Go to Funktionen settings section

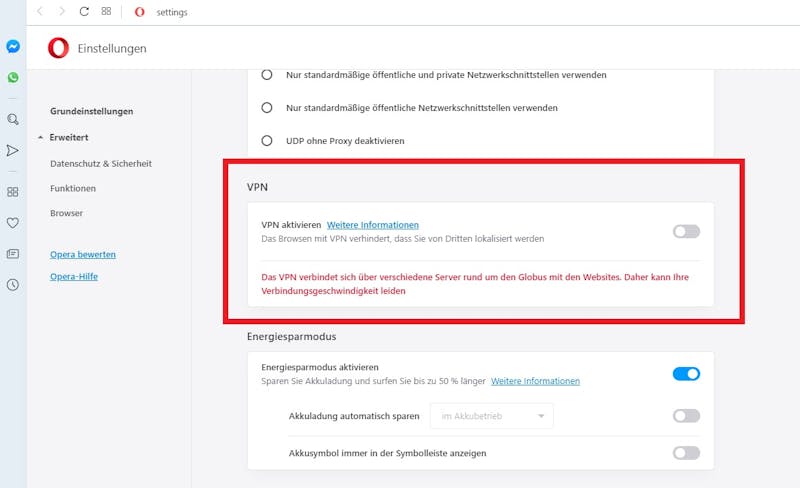coord(73,188)
